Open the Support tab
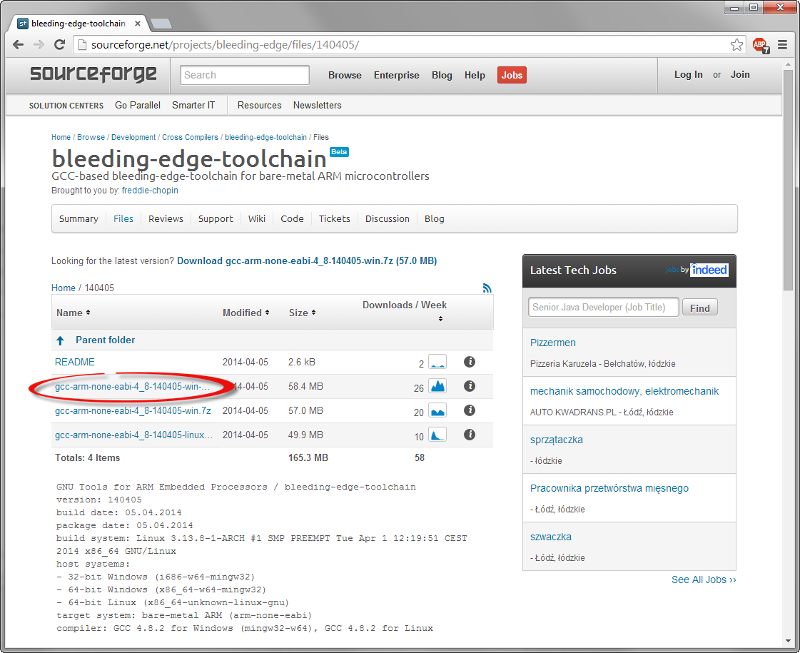 pyautogui.click(x=215, y=219)
